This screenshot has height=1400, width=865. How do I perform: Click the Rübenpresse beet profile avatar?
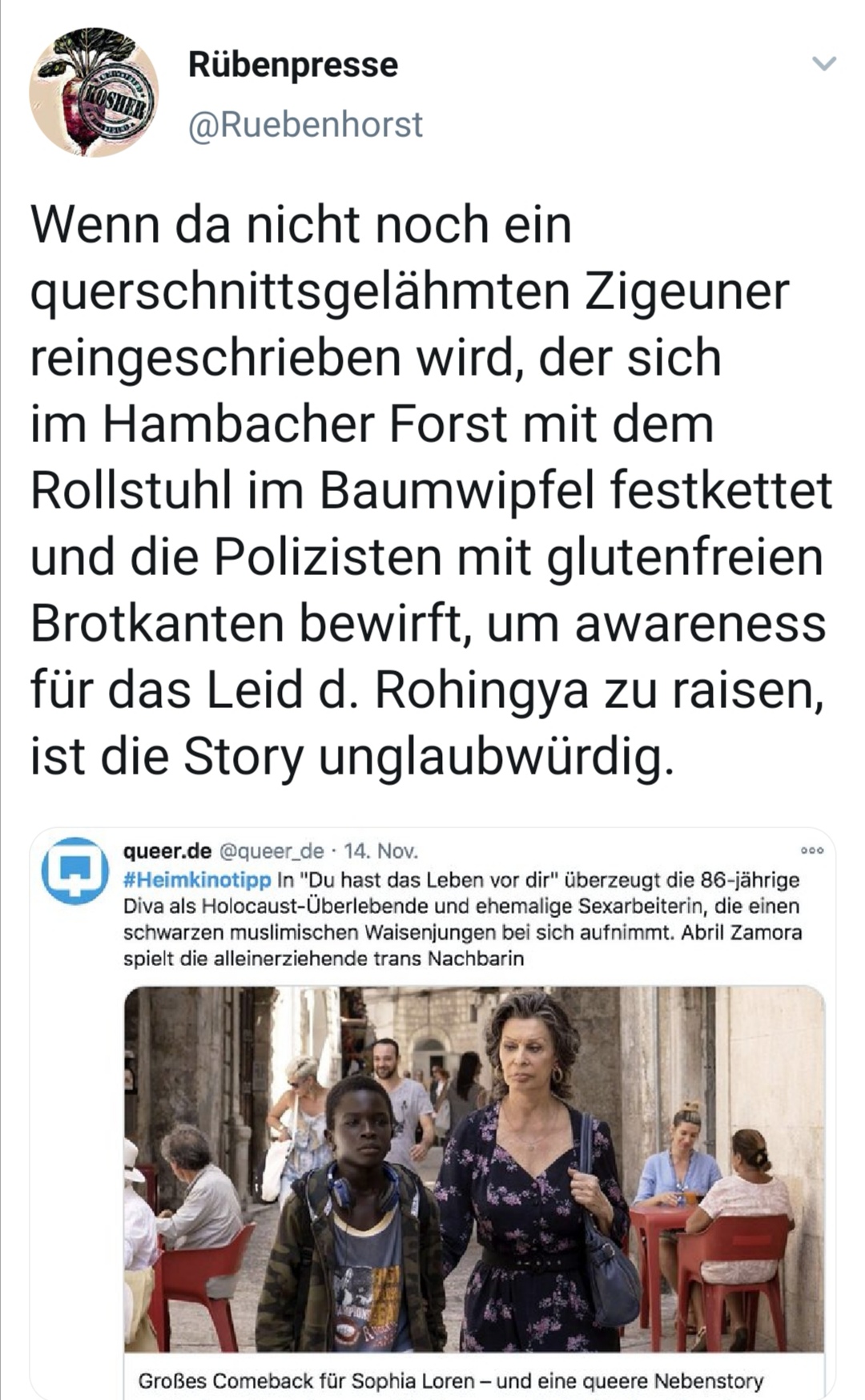(94, 92)
